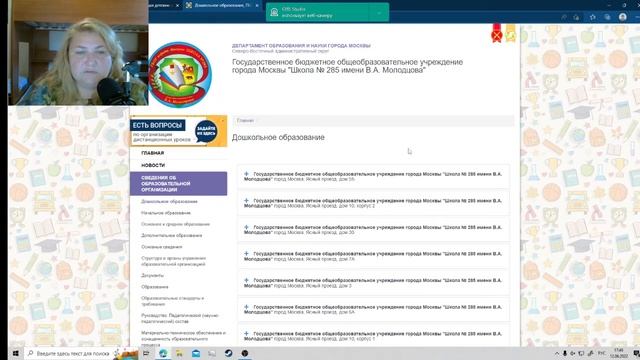Open Task View on the taskbar
The height and width of the screenshot is (360, 640).
146,353
